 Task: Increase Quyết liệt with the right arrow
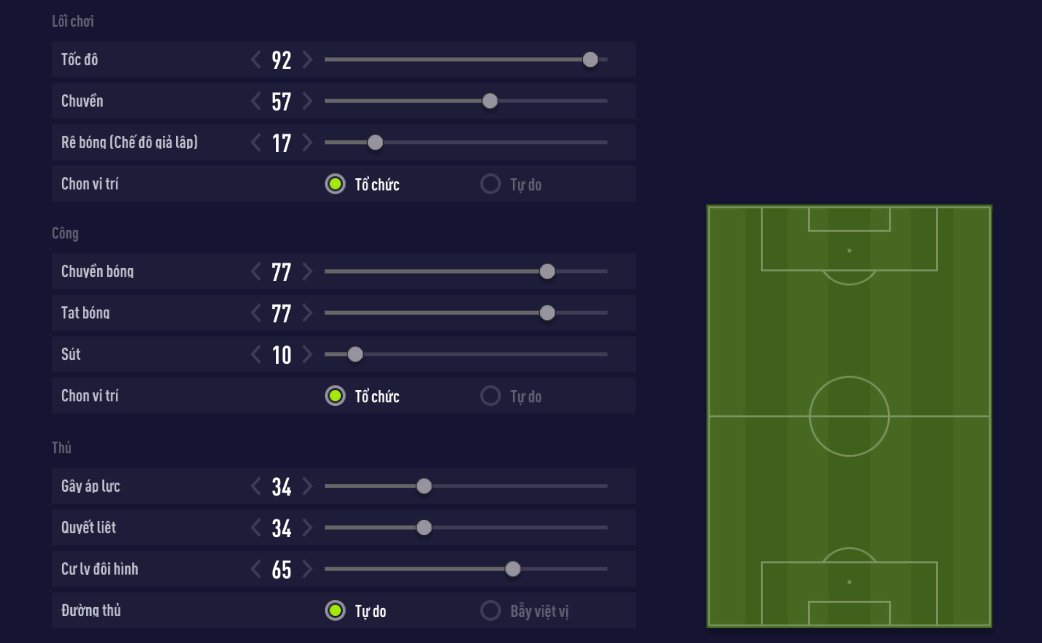[306, 528]
